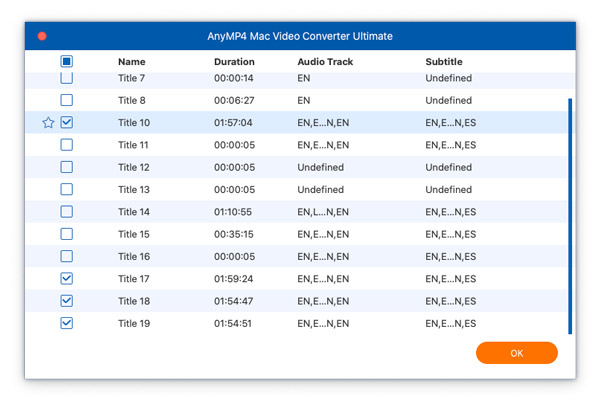Deselect the Title 19 checkbox

67,323
